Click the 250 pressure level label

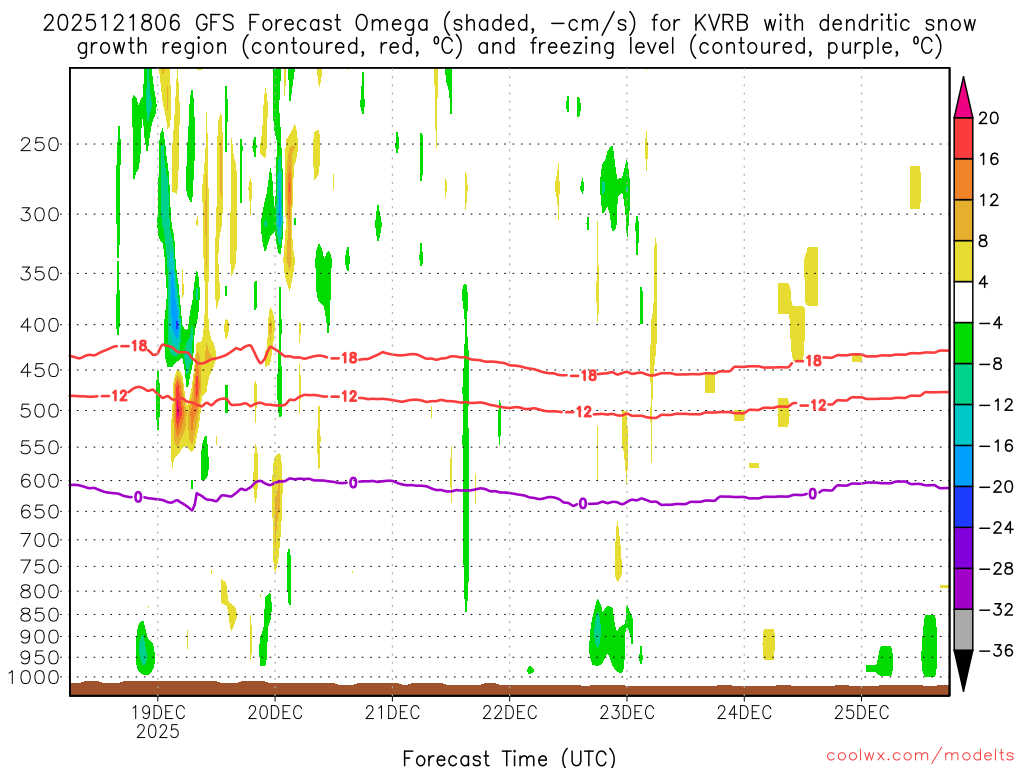pos(40,144)
